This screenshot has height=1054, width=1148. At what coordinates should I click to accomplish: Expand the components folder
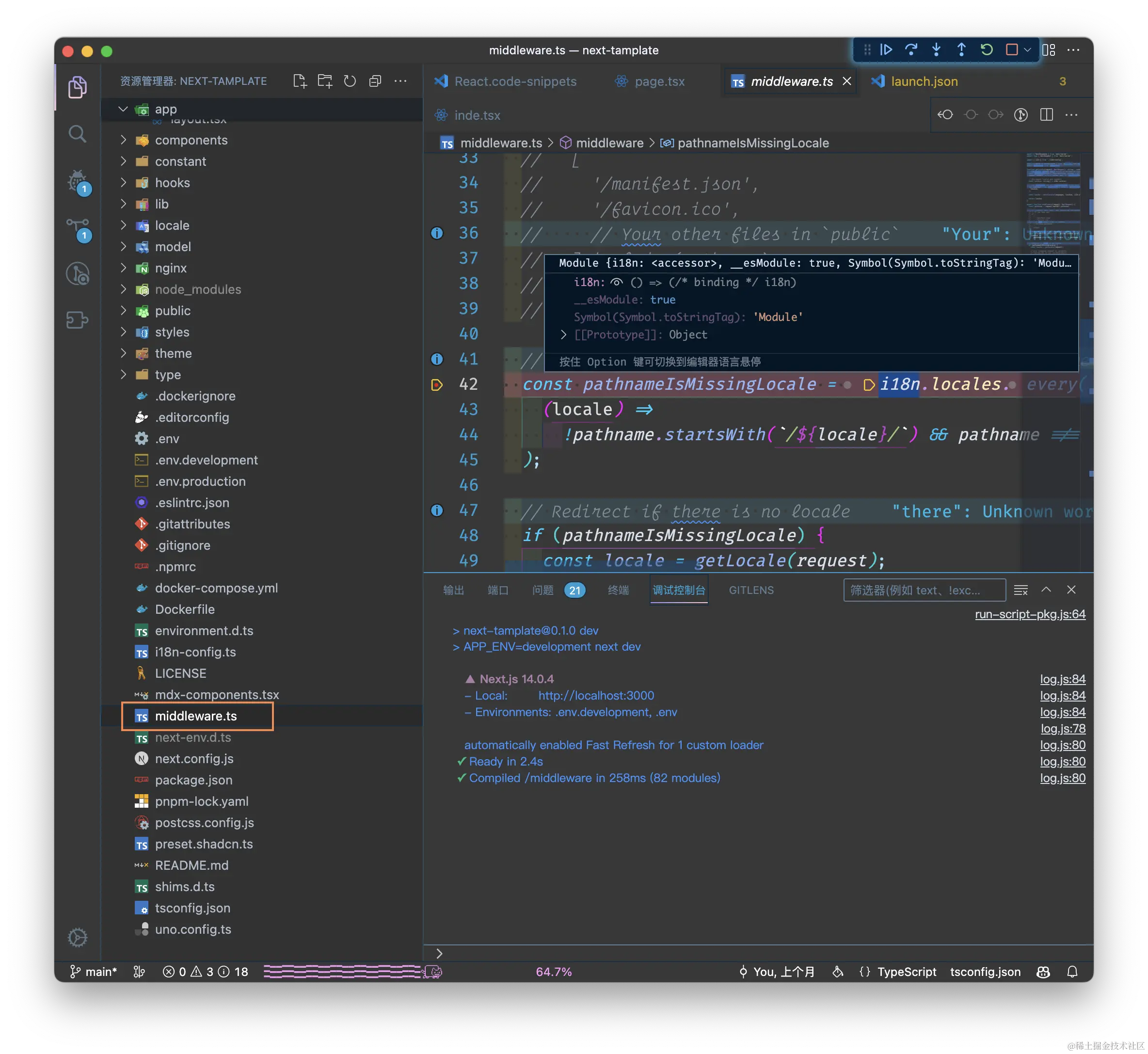tap(123, 140)
